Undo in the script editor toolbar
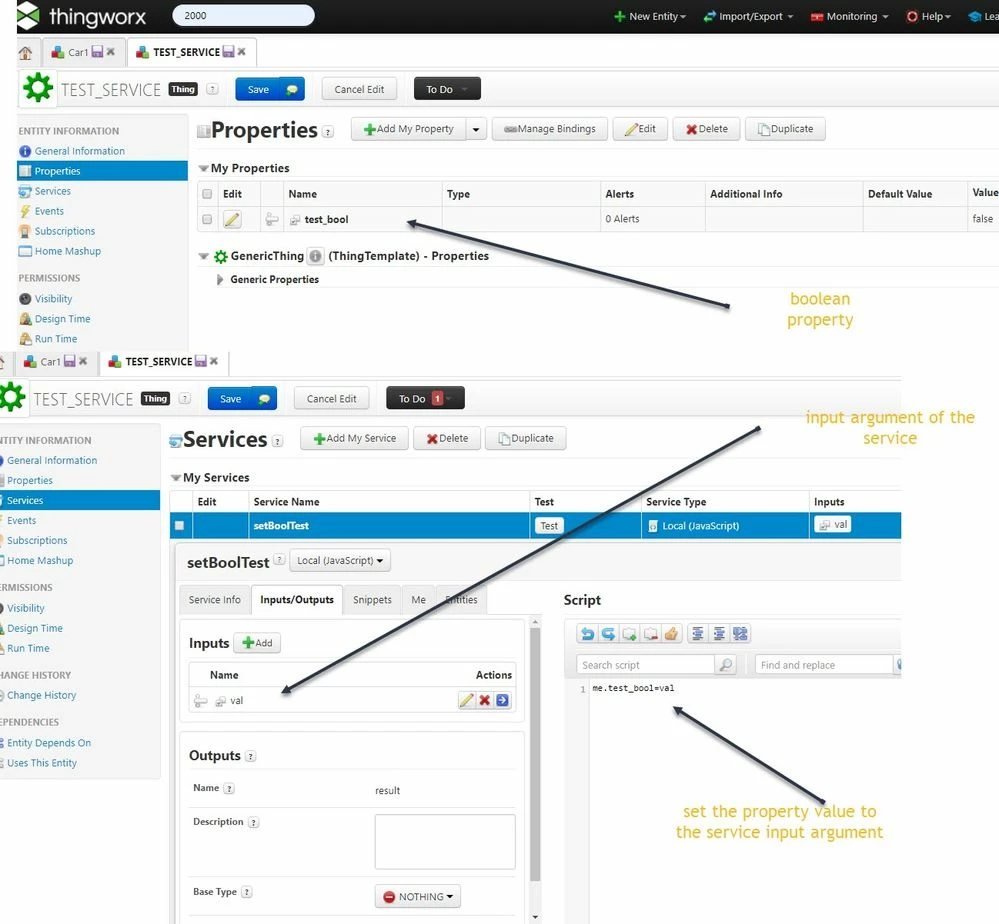Viewport: 999px width, 924px height. point(587,633)
